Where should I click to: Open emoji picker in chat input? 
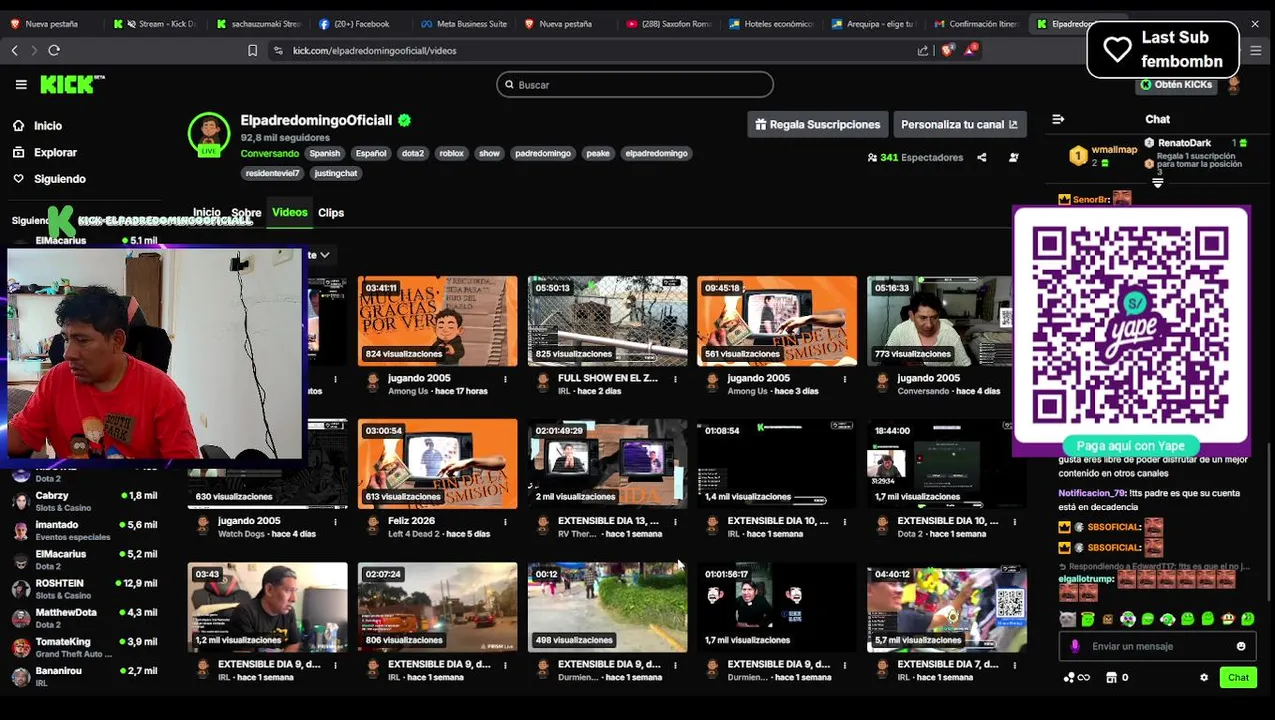[x=1241, y=647]
